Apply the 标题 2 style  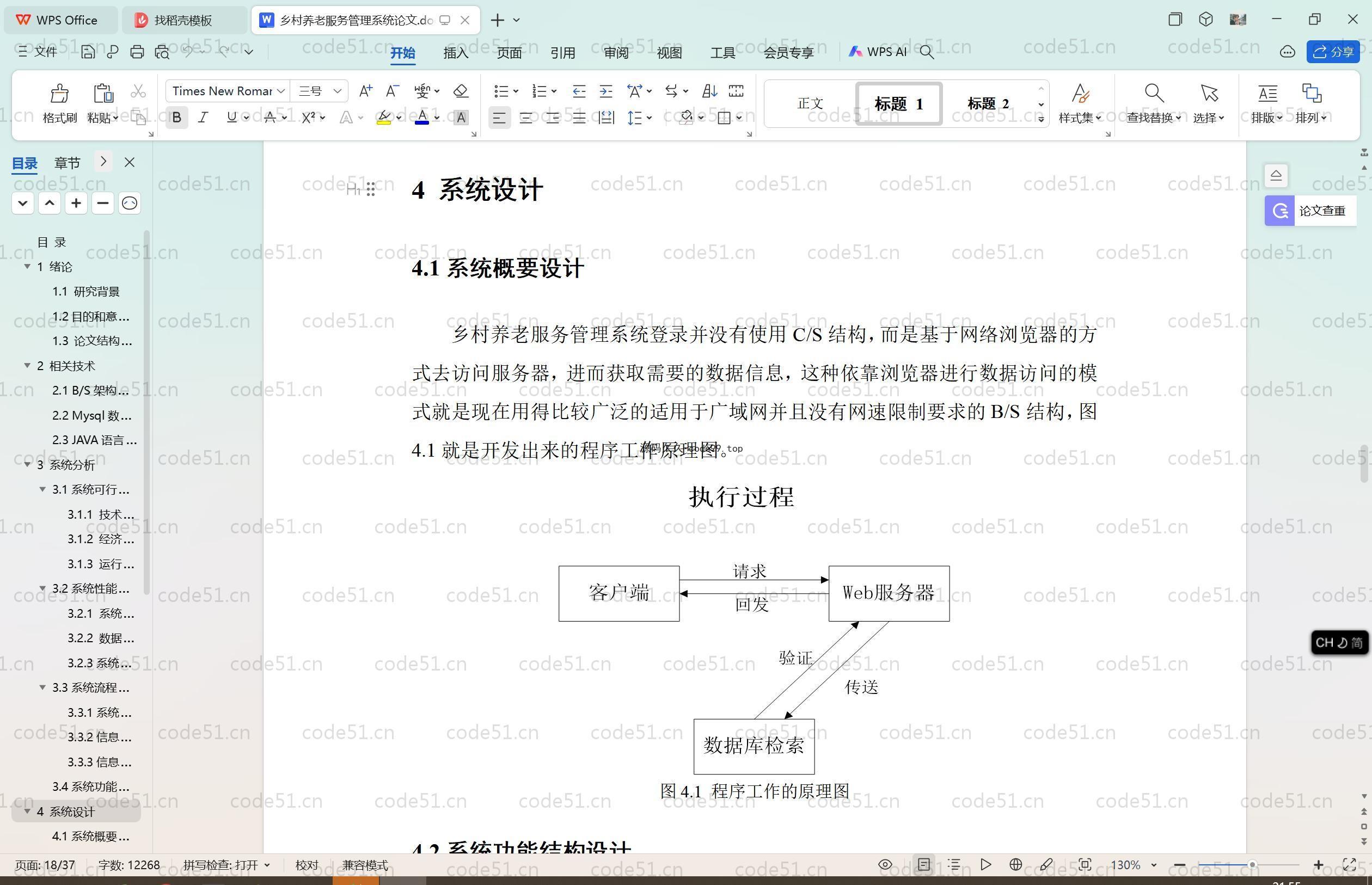988,103
